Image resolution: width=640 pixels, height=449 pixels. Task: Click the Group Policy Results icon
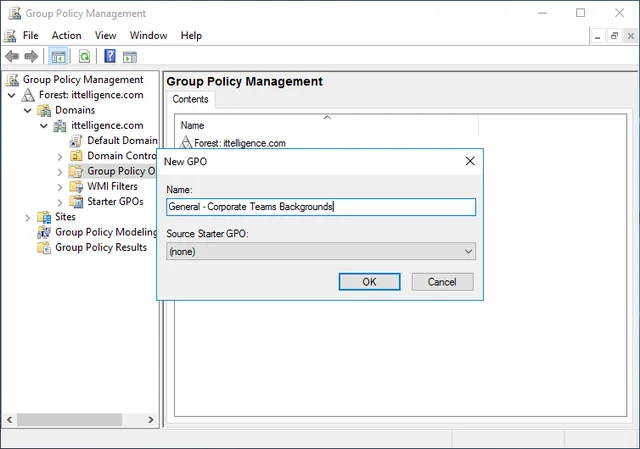tap(44, 247)
